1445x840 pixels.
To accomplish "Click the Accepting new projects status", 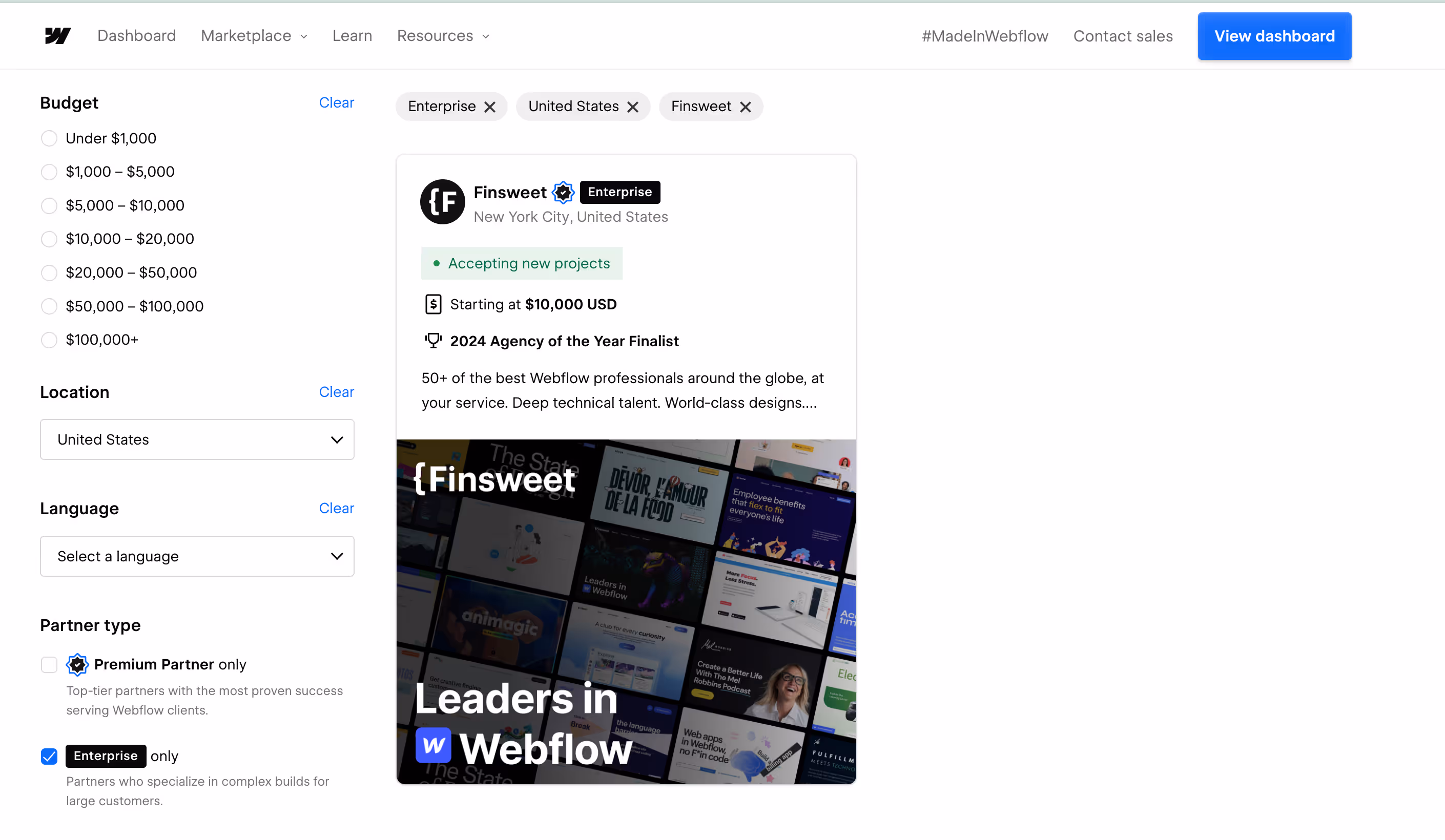I will click(x=522, y=264).
